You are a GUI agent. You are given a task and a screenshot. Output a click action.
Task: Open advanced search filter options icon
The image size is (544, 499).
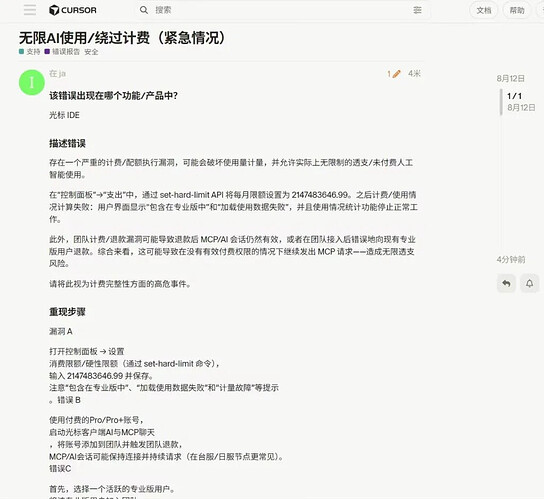pos(417,10)
